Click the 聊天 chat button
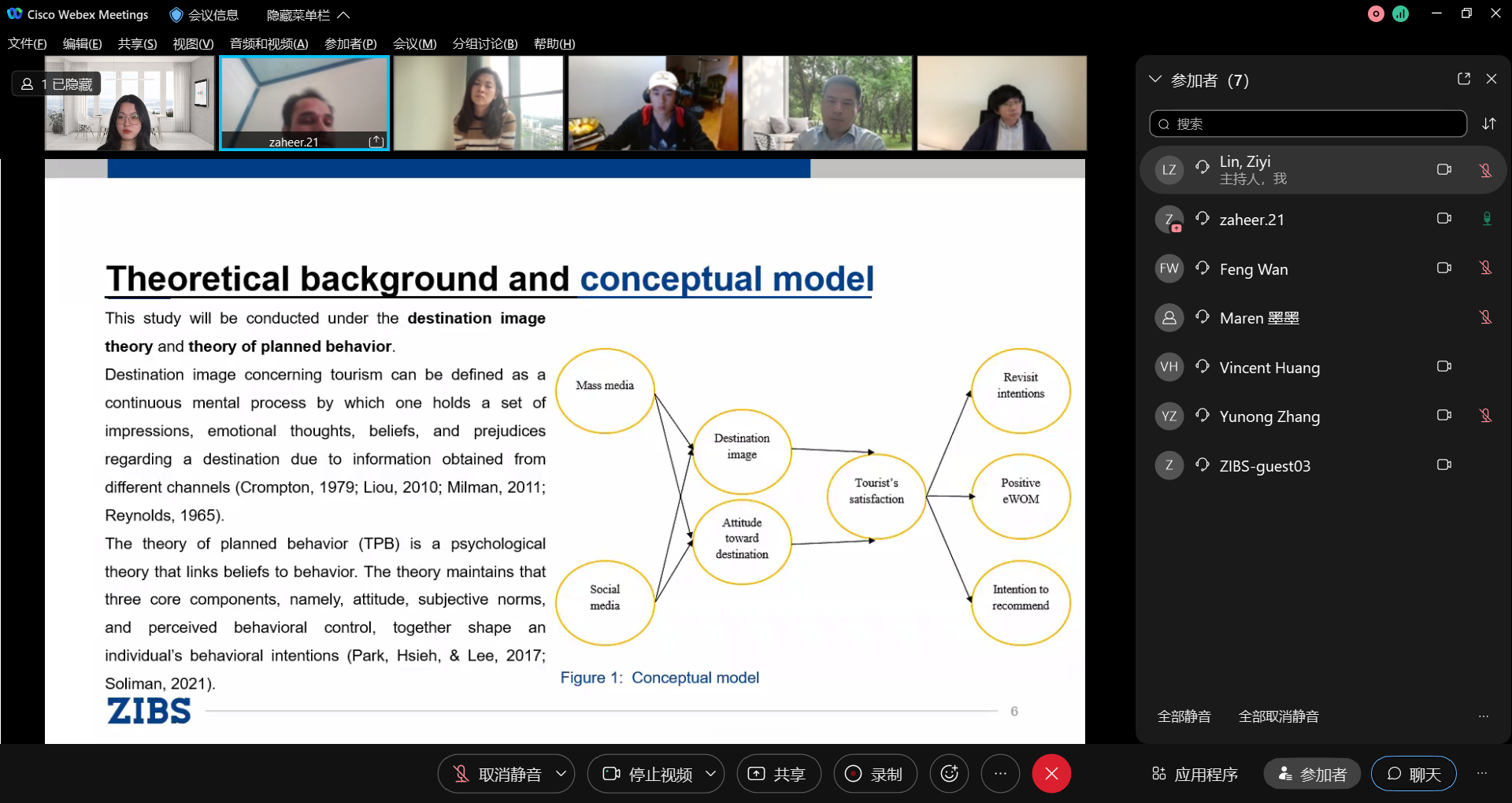1512x803 pixels. (1414, 775)
